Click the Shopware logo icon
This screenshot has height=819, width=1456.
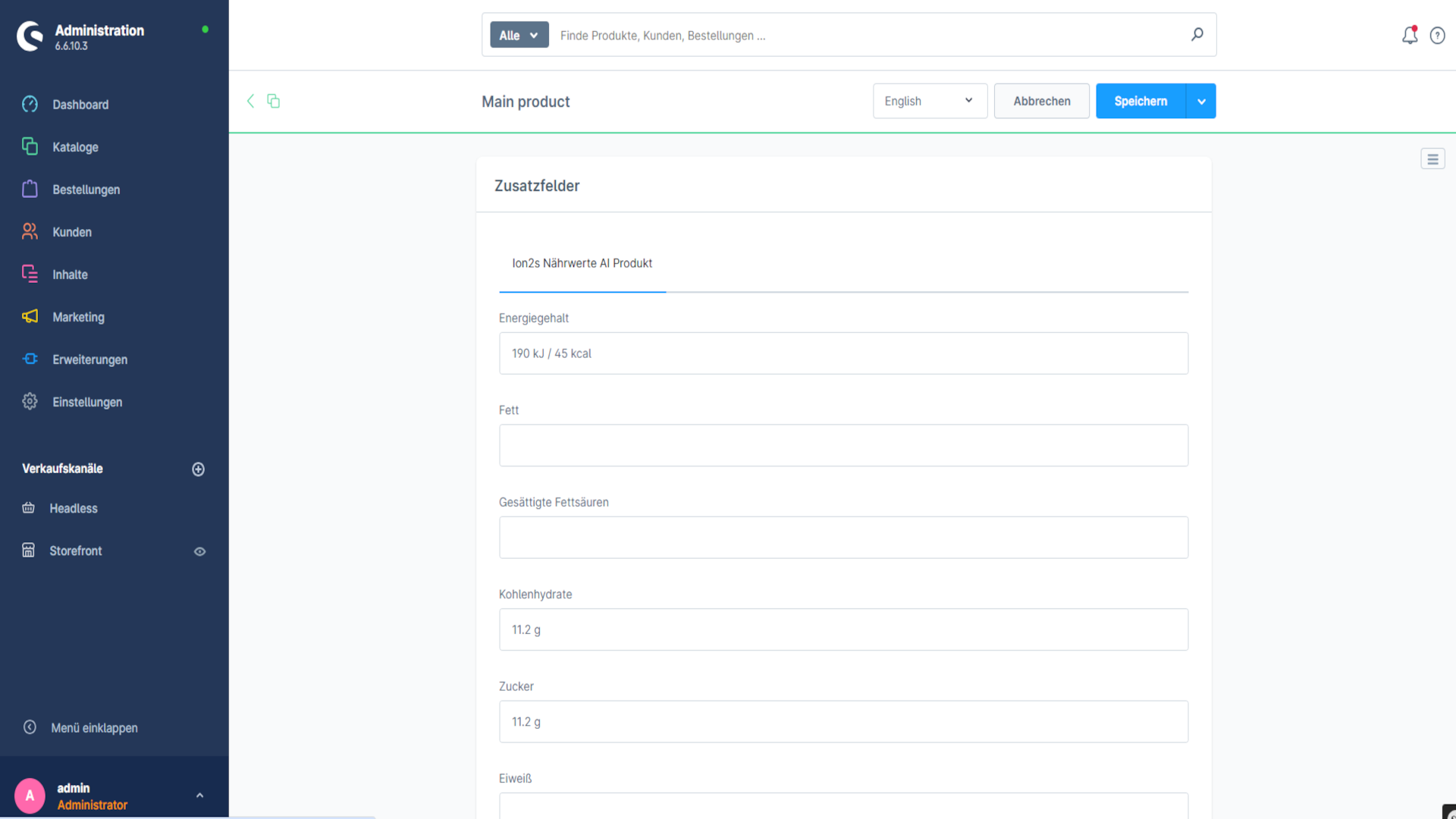coord(30,36)
